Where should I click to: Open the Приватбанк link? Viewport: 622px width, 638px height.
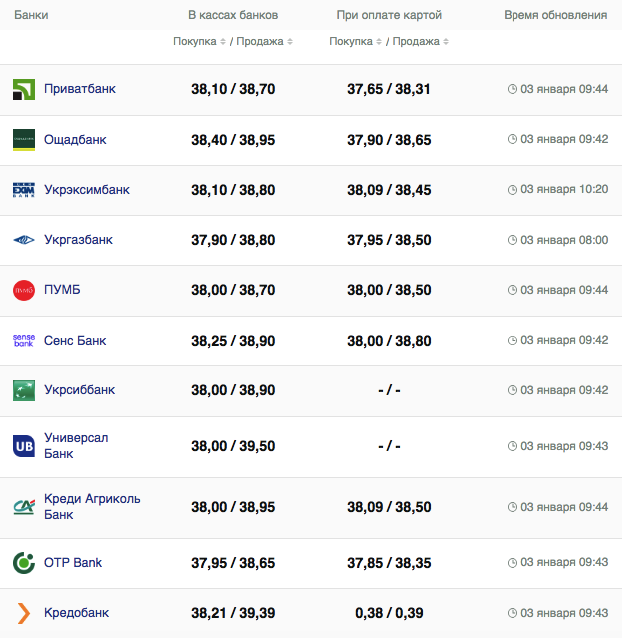click(80, 89)
